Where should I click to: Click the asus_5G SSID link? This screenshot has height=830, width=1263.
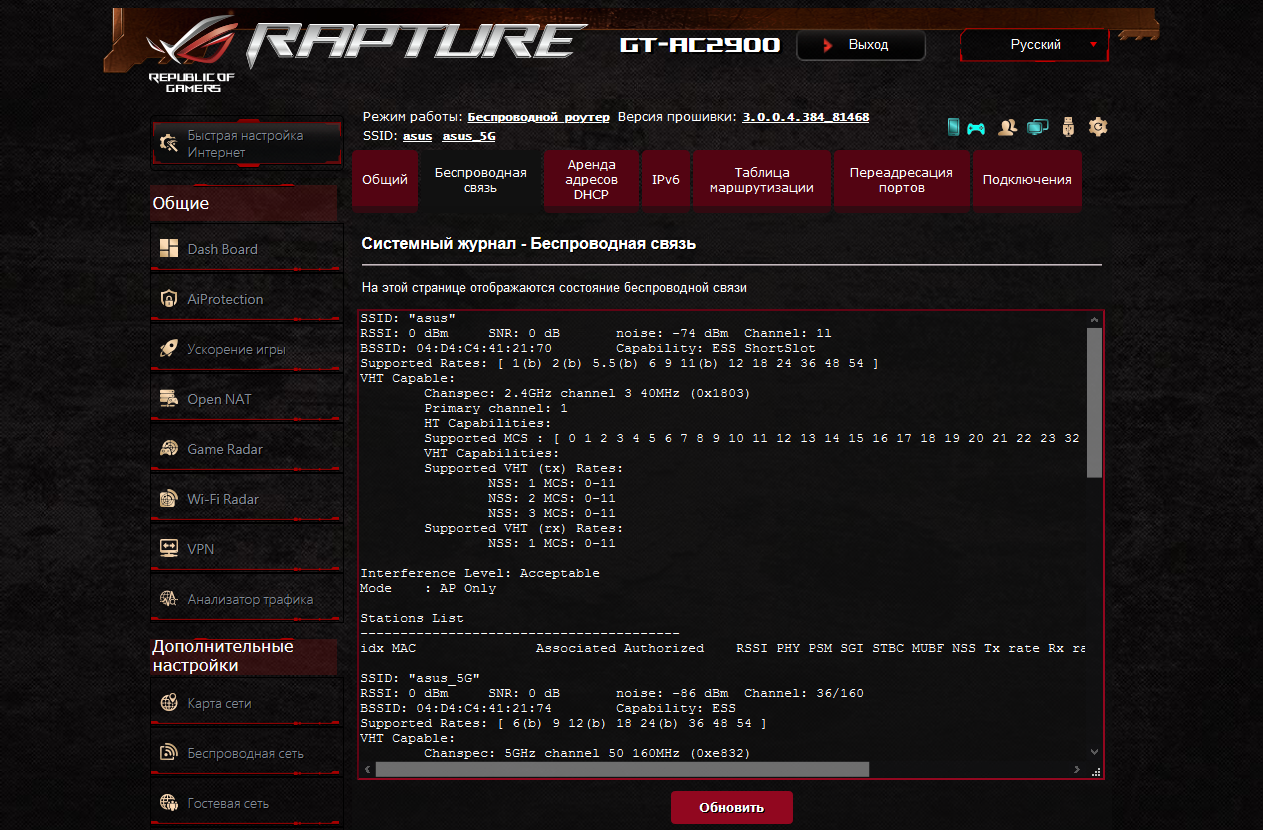[x=469, y=136]
